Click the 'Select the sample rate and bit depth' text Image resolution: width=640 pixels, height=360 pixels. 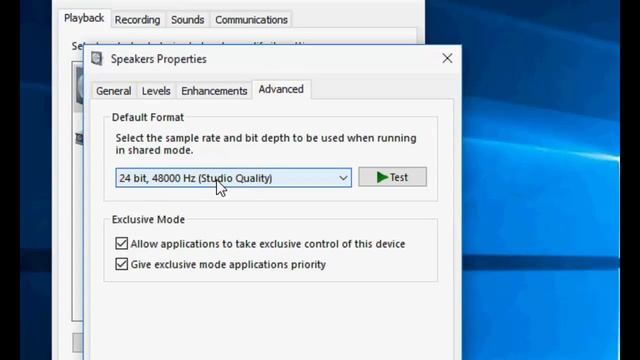click(x=266, y=144)
